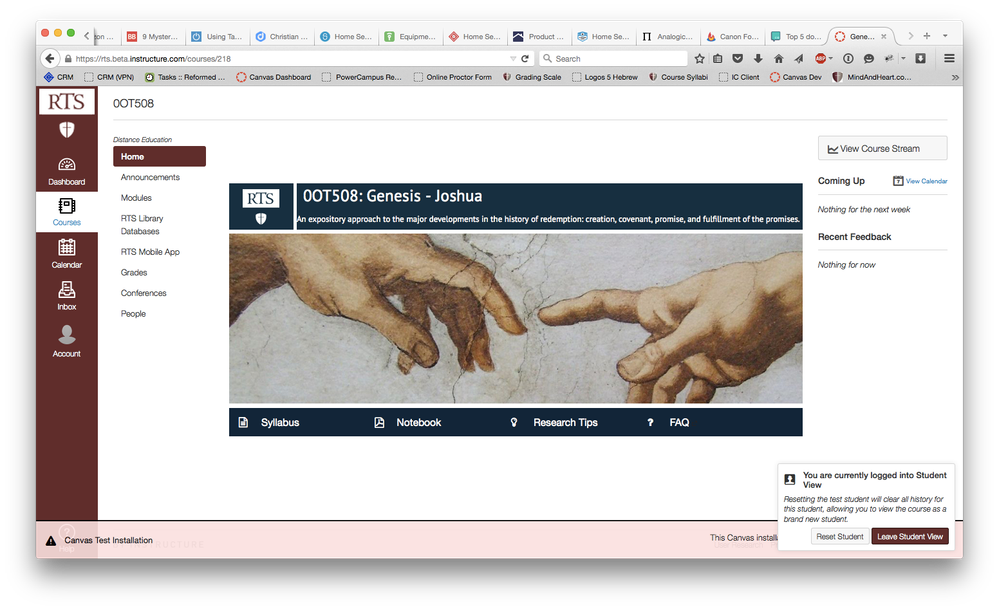999x610 pixels.
Task: Show more bookmarks with the double chevron
Action: click(x=955, y=77)
